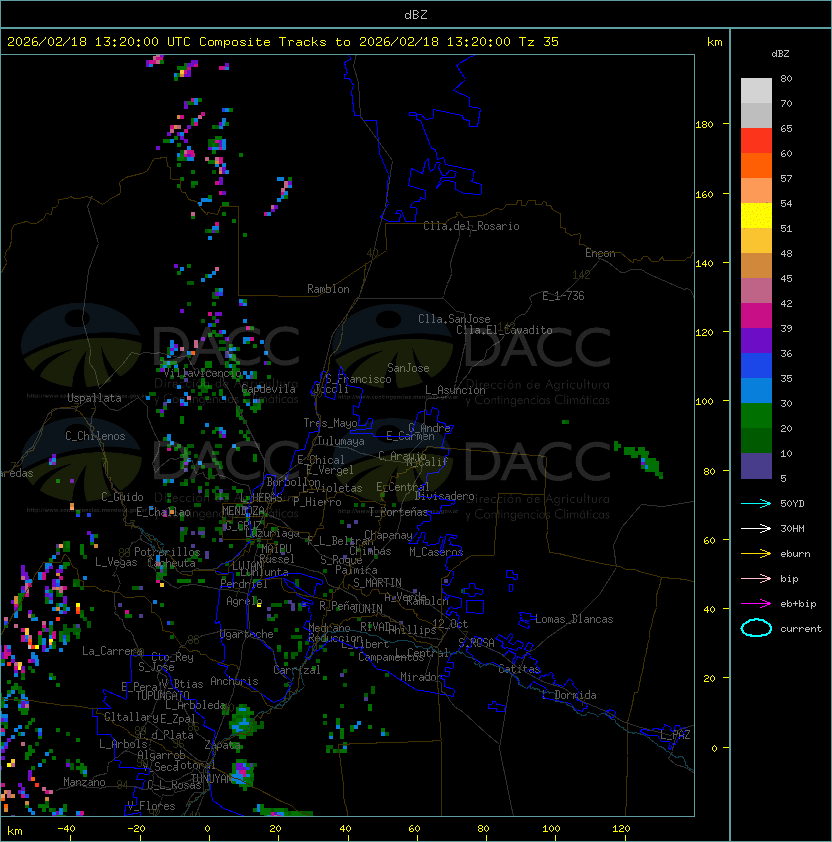Screen dimensions: 832x842
Task: Click the 'Encon' map label
Action: tap(600, 253)
